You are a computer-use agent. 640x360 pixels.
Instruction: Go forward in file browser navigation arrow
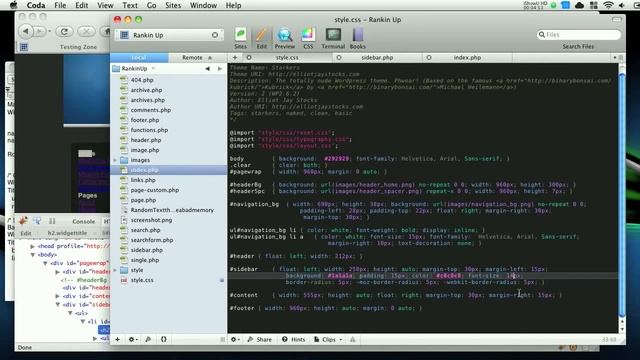pyautogui.click(x=220, y=69)
